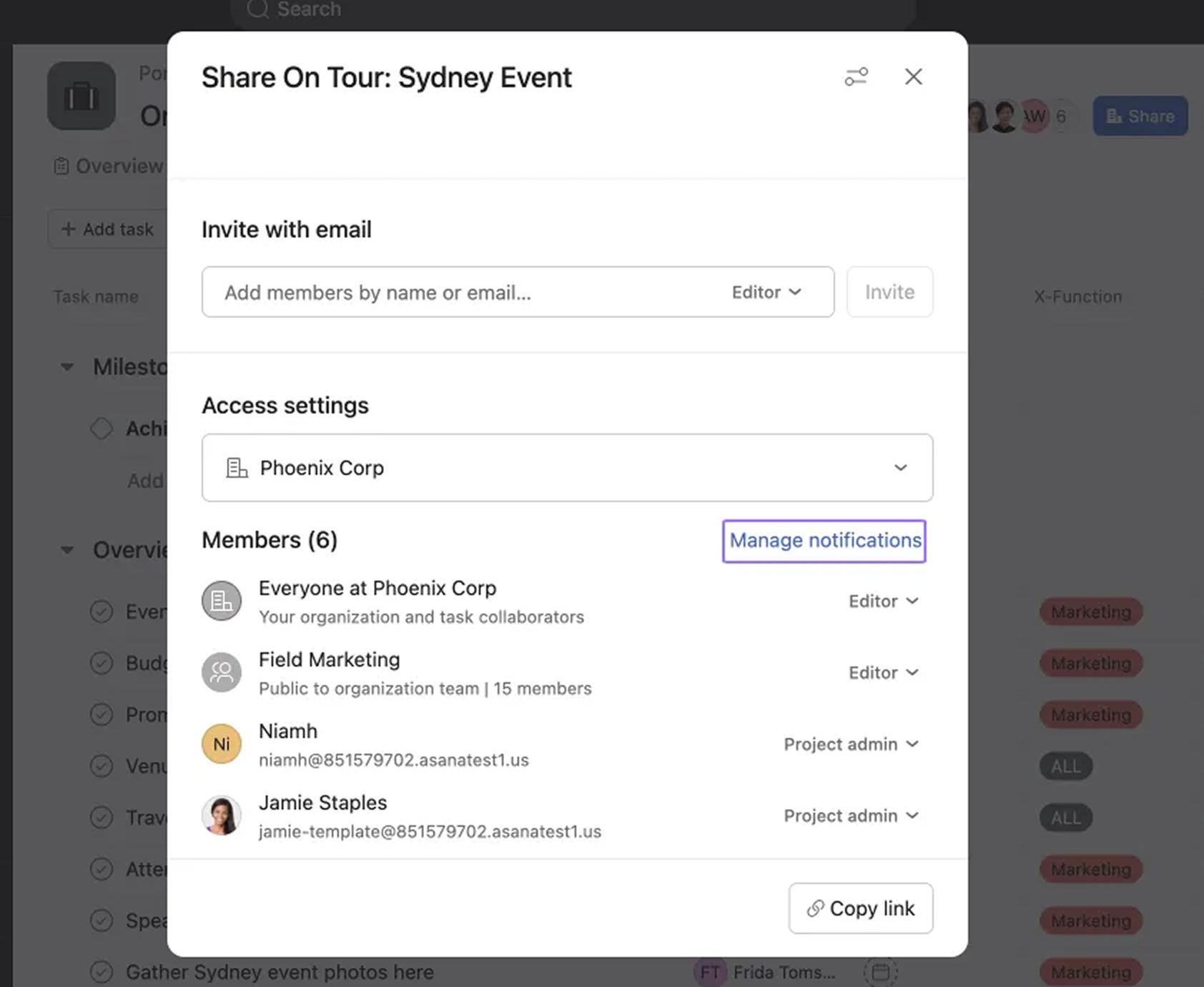Click the calendar icon on Gather Sydney photos task
Viewport: 1204px width, 987px height.
point(880,971)
